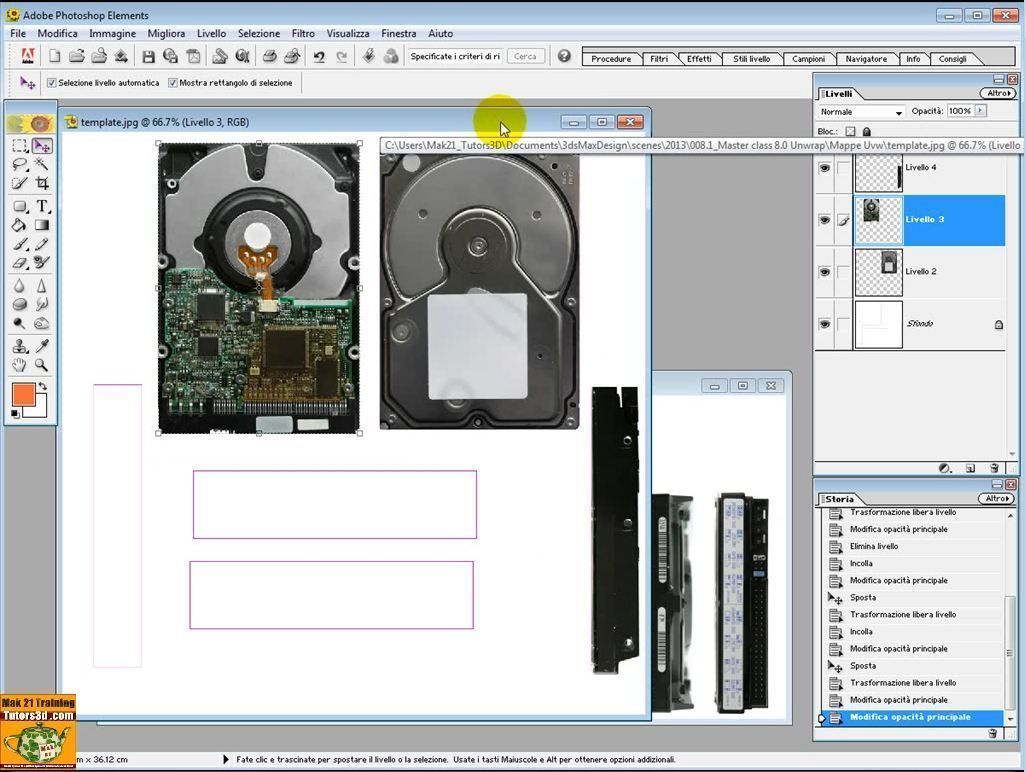Hide Livello 3 with its eye icon

824,220
